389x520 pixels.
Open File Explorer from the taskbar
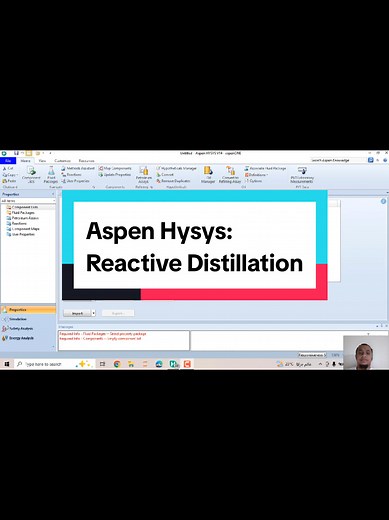[x=131, y=364]
